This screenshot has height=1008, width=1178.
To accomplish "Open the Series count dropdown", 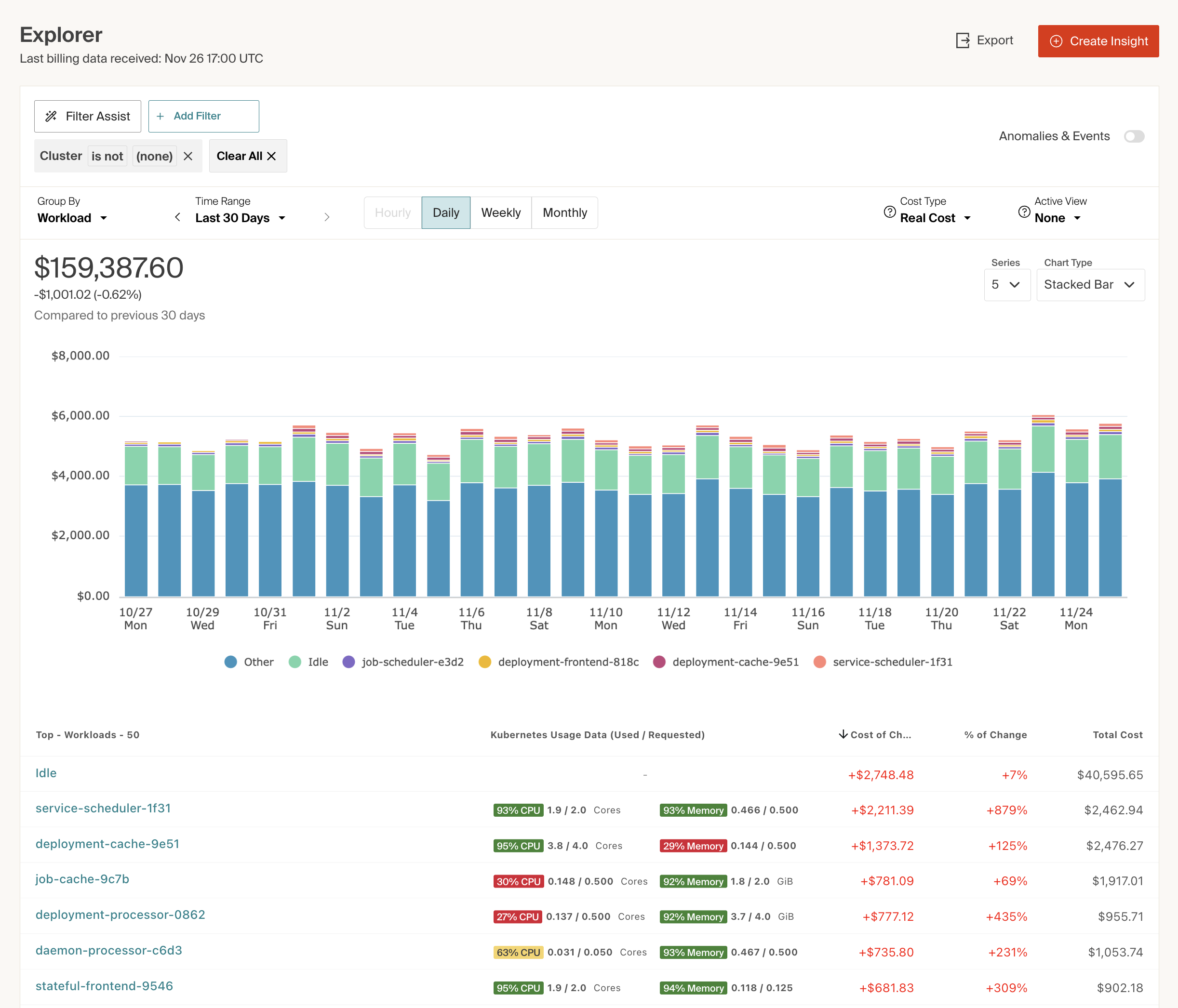I will click(x=1007, y=285).
